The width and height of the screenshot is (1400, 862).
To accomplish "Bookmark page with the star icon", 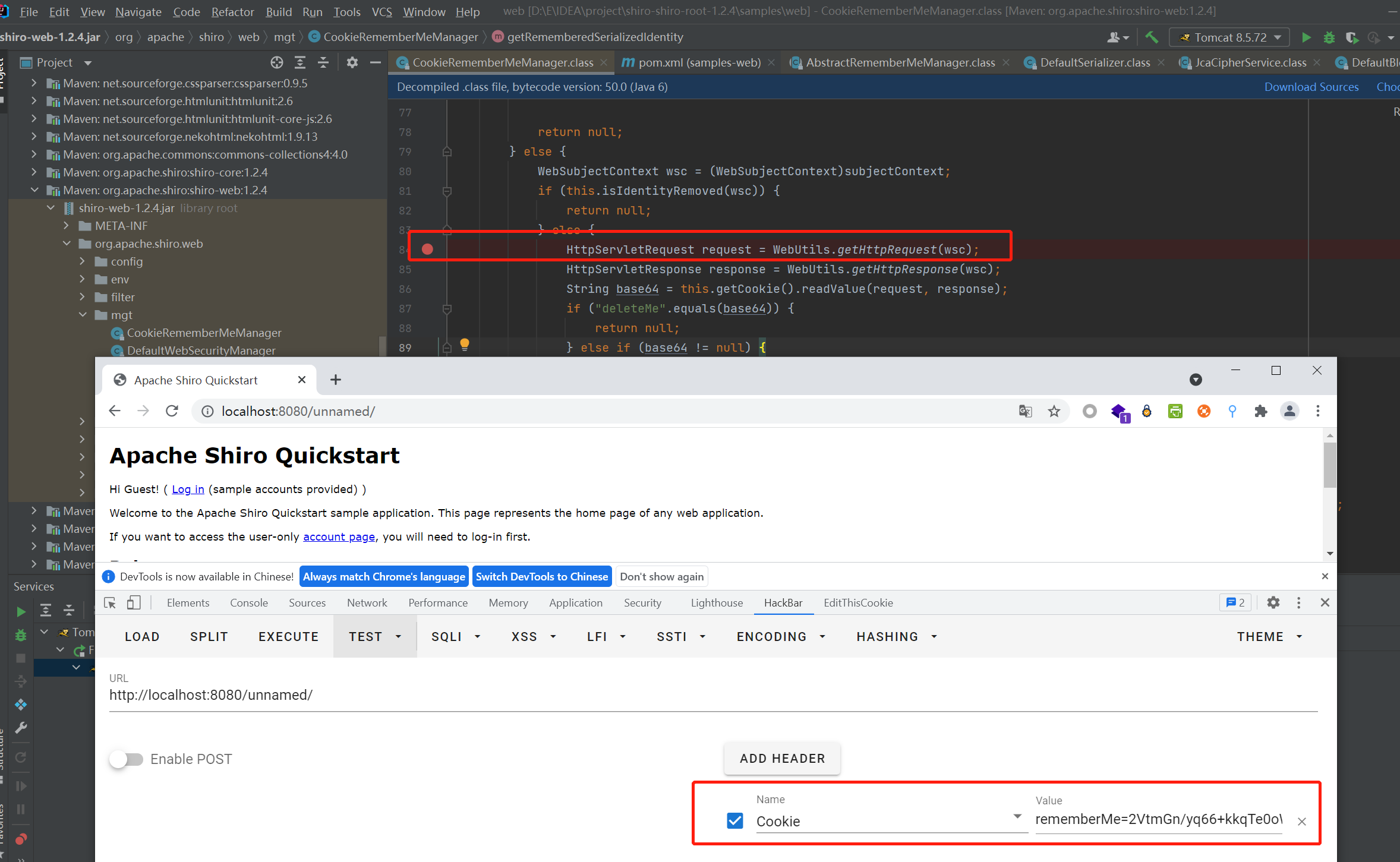I will click(1054, 411).
